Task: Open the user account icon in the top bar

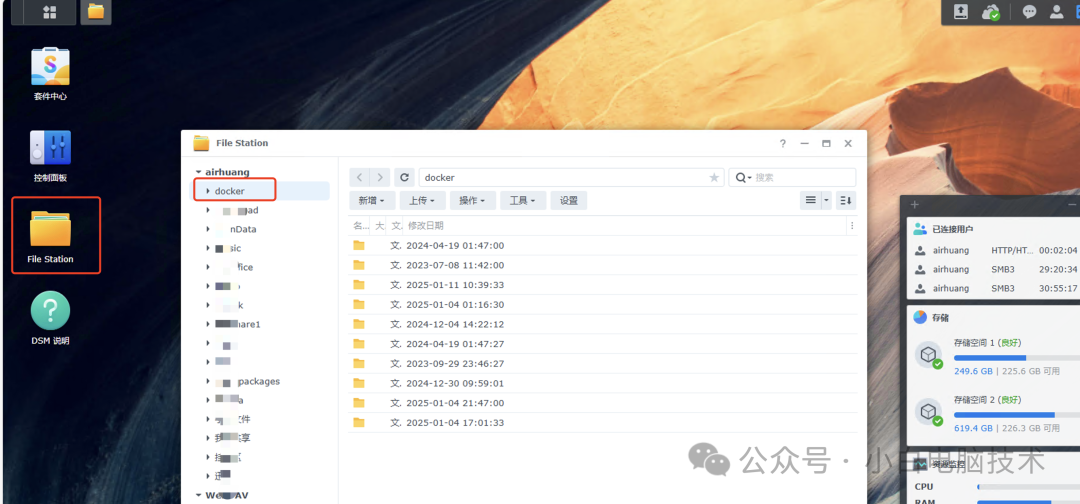Action: coord(1056,12)
